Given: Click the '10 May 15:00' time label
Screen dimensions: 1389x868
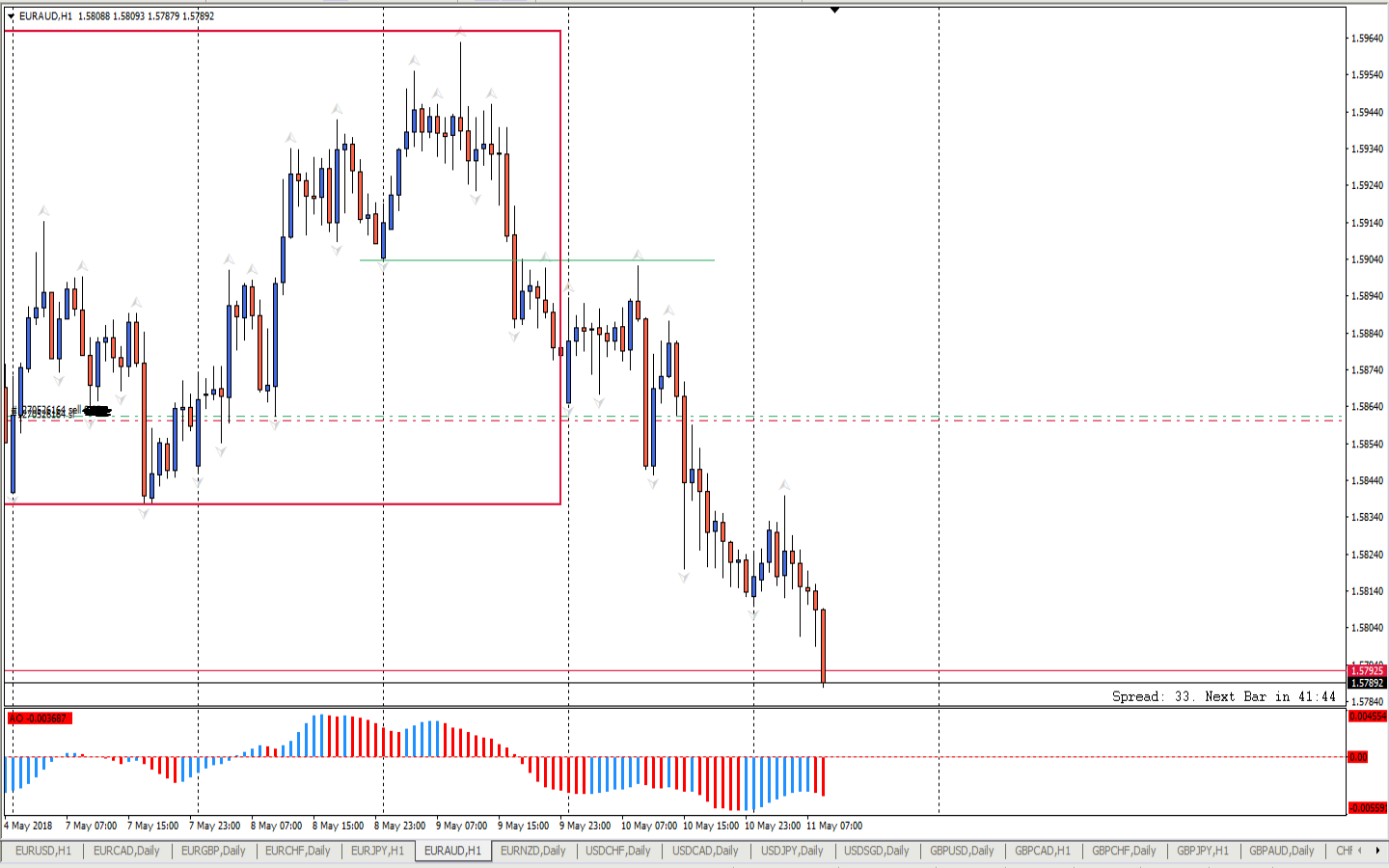Looking at the screenshot, I should tap(711, 826).
